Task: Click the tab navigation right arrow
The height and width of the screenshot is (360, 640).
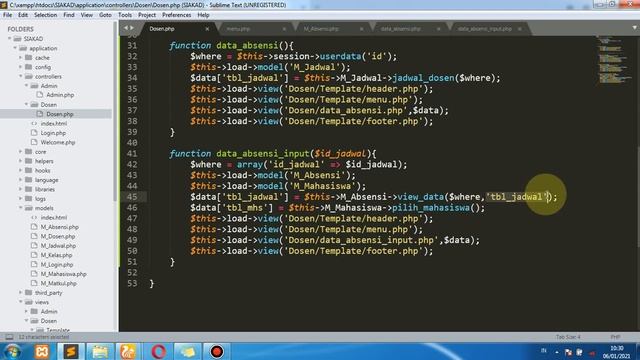Action: [x=131, y=28]
